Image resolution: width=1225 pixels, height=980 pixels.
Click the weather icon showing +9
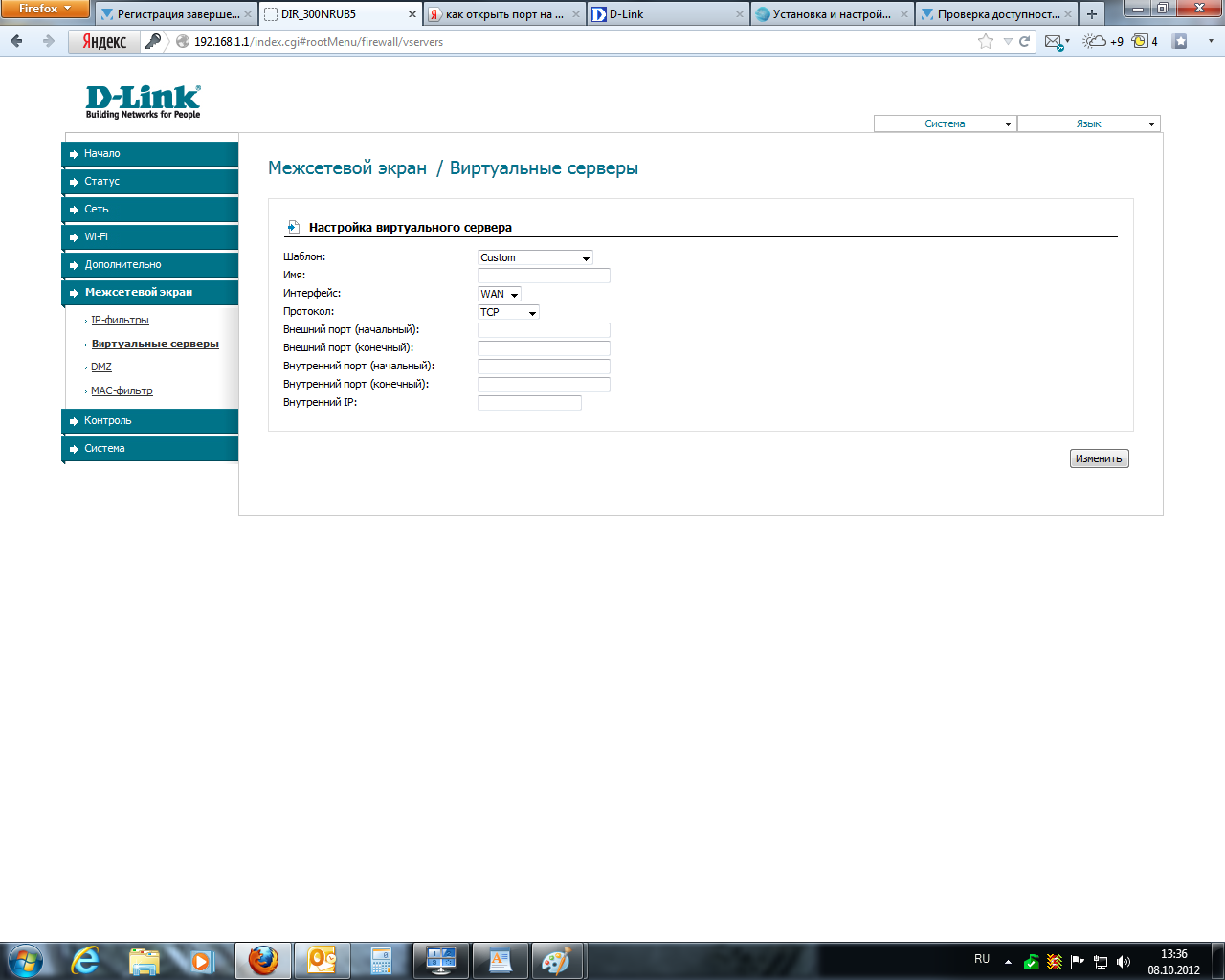tap(1102, 41)
